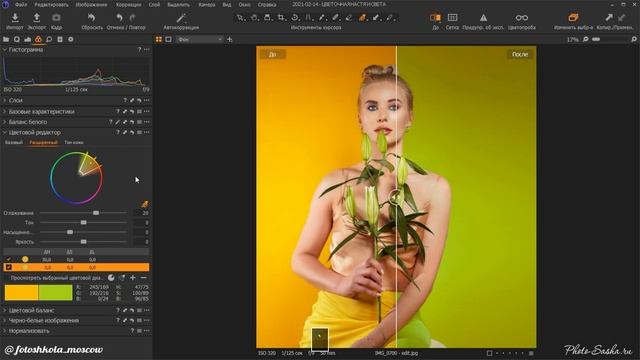Expand the Черно-белые изображения panel
640x360 pixels.
(x=5, y=321)
